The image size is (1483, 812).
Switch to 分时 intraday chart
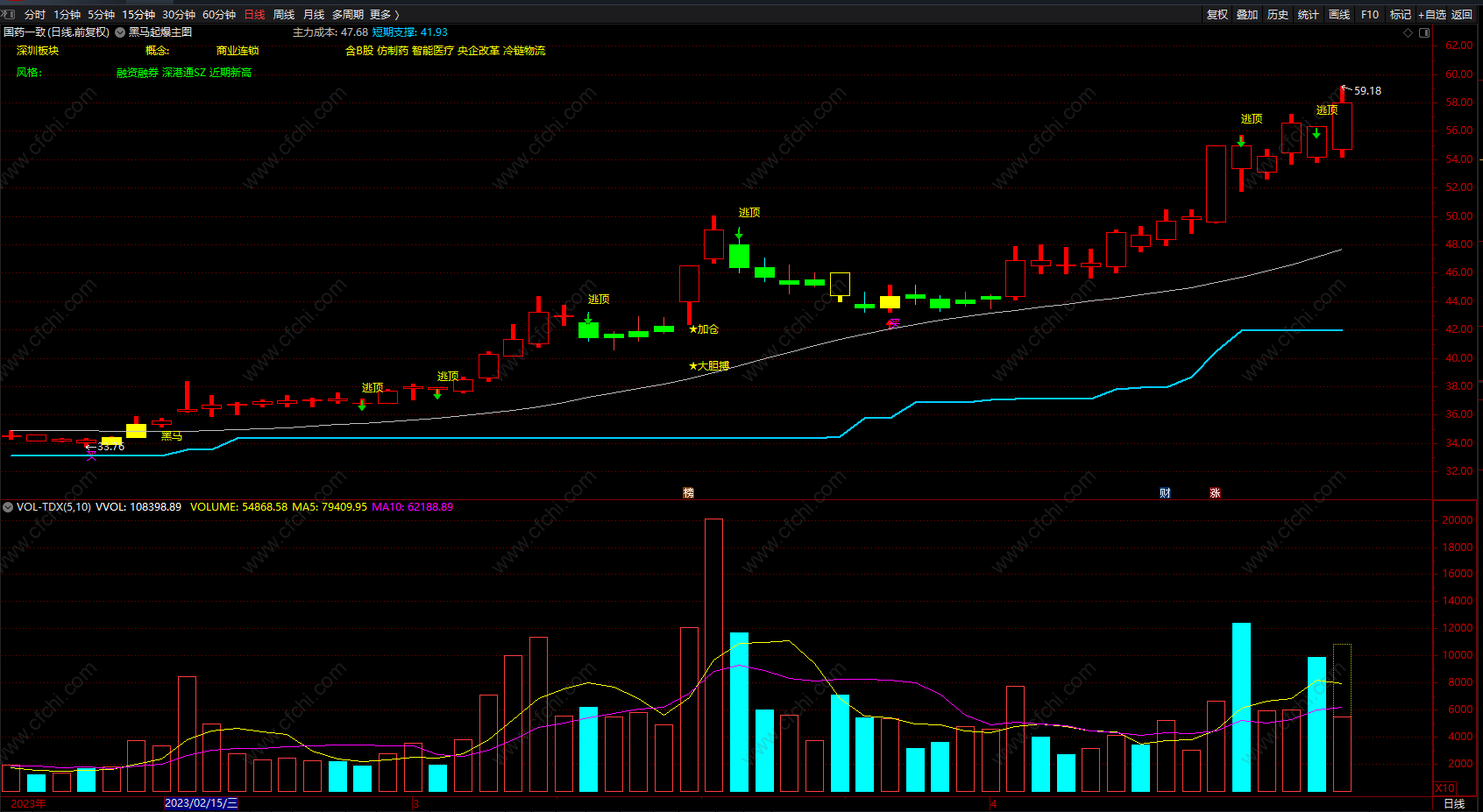point(35,14)
